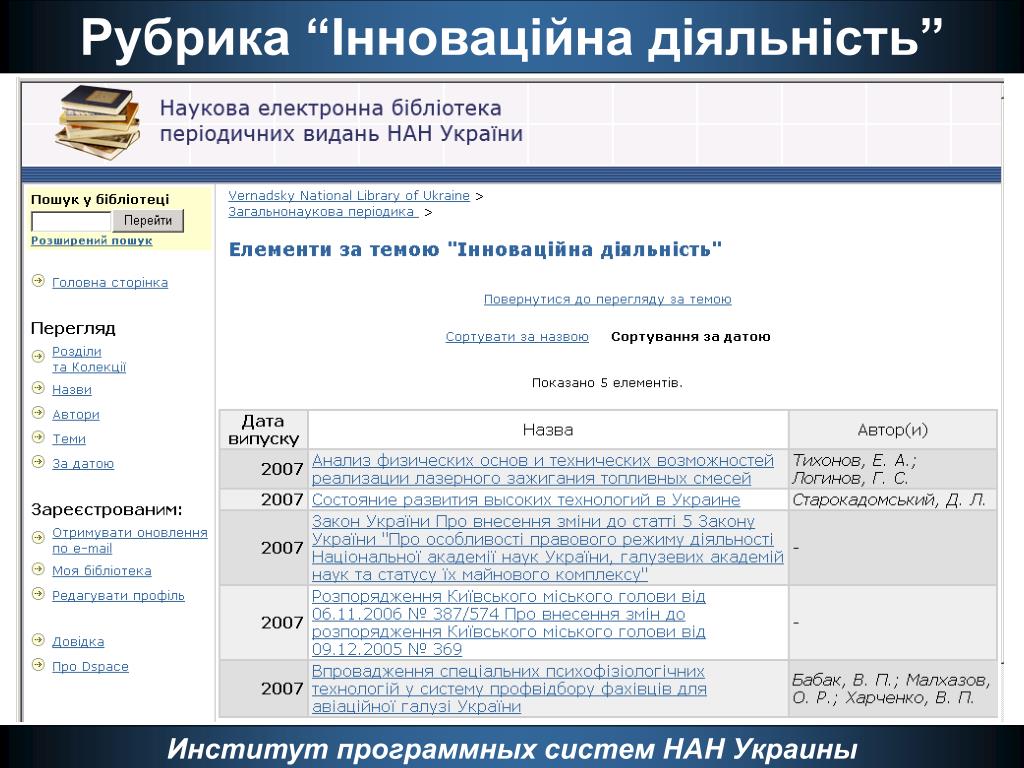Go to Головна сторінка link
Screen dimensions: 1024x768
tap(110, 283)
